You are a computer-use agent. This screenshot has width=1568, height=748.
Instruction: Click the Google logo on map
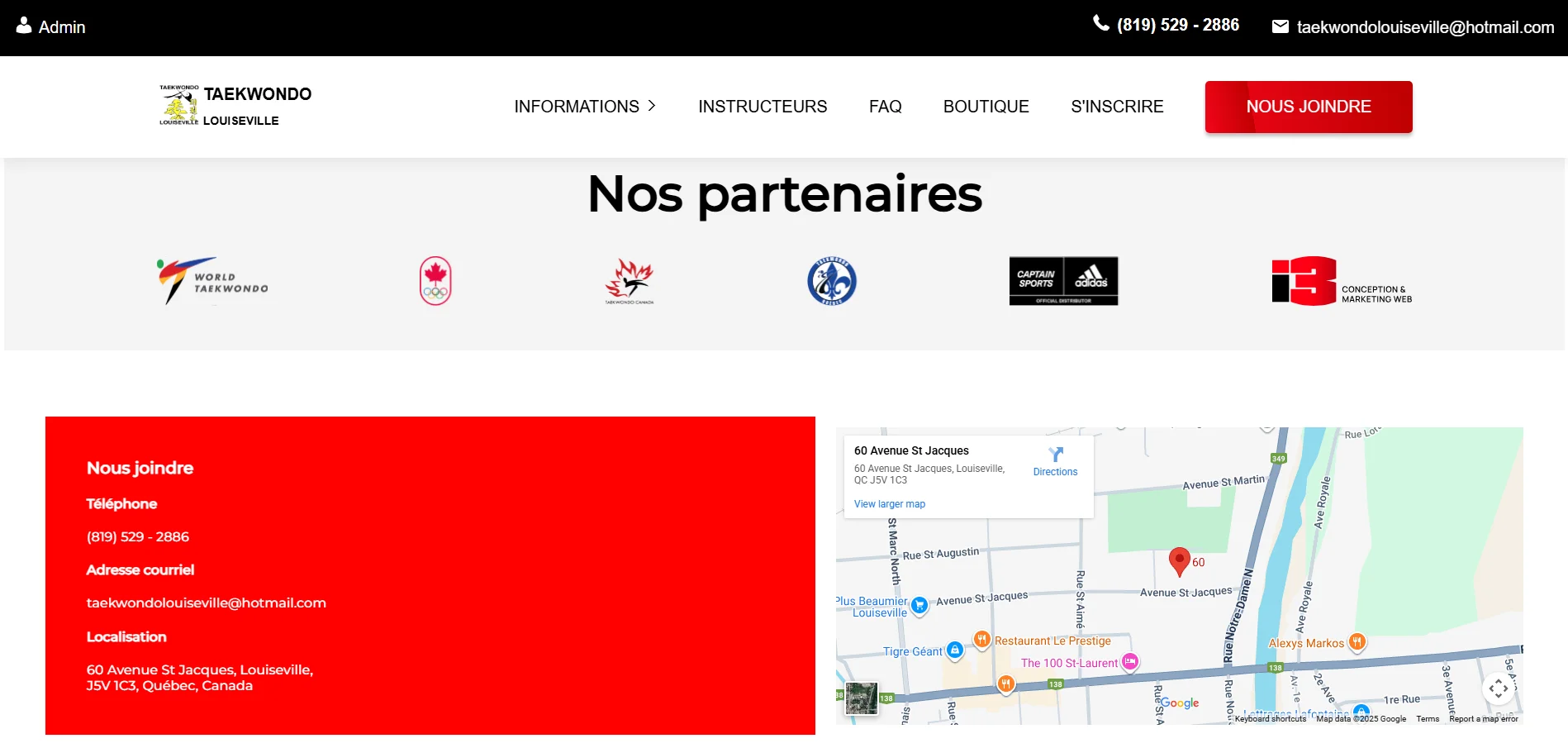coord(1180,703)
